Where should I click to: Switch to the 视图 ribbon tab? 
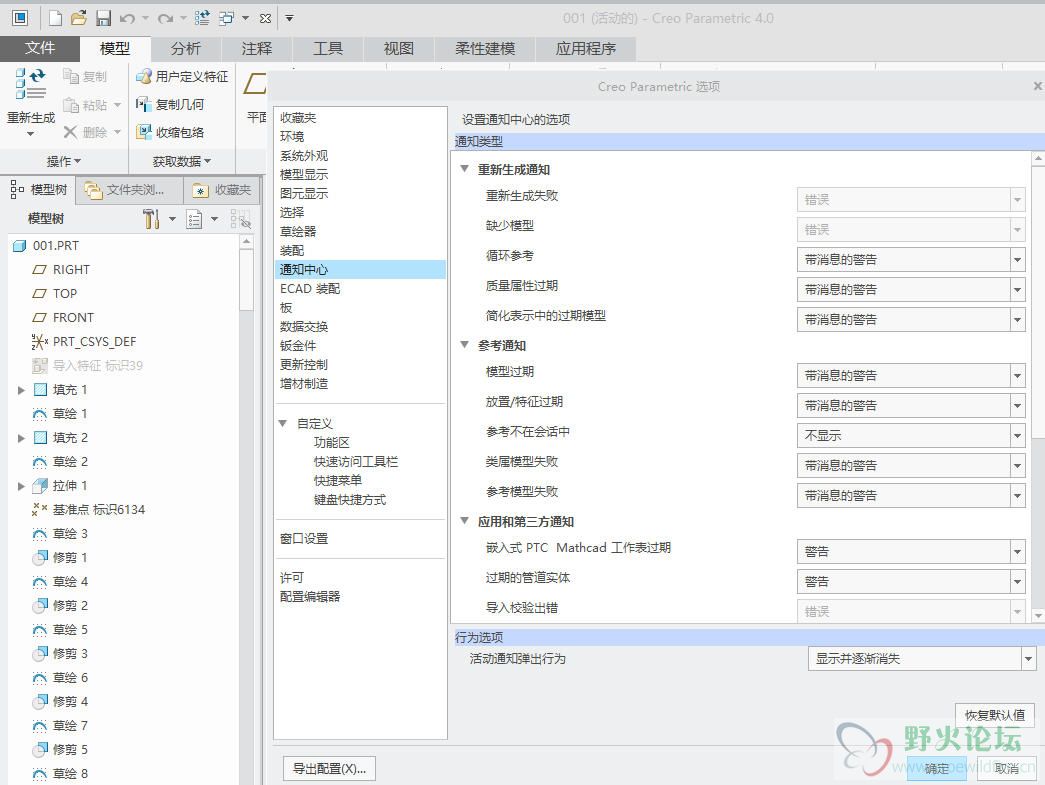(399, 49)
